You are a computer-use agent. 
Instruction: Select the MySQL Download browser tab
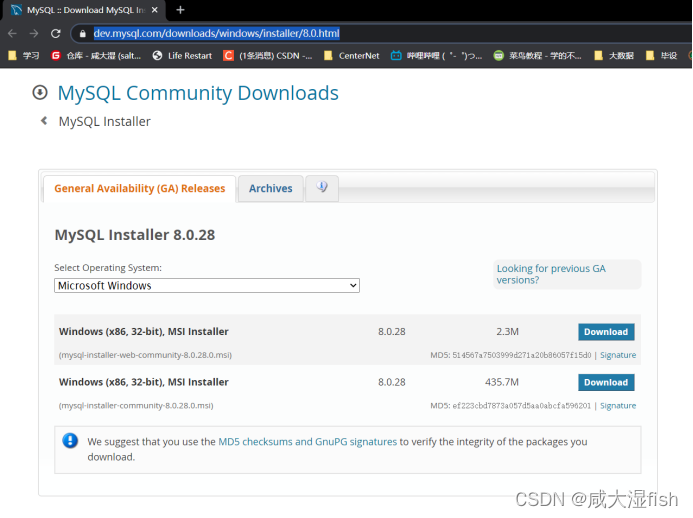point(84,10)
